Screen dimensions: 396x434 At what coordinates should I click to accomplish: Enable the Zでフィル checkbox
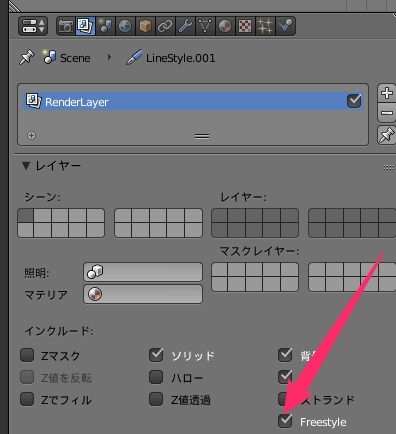[27, 399]
